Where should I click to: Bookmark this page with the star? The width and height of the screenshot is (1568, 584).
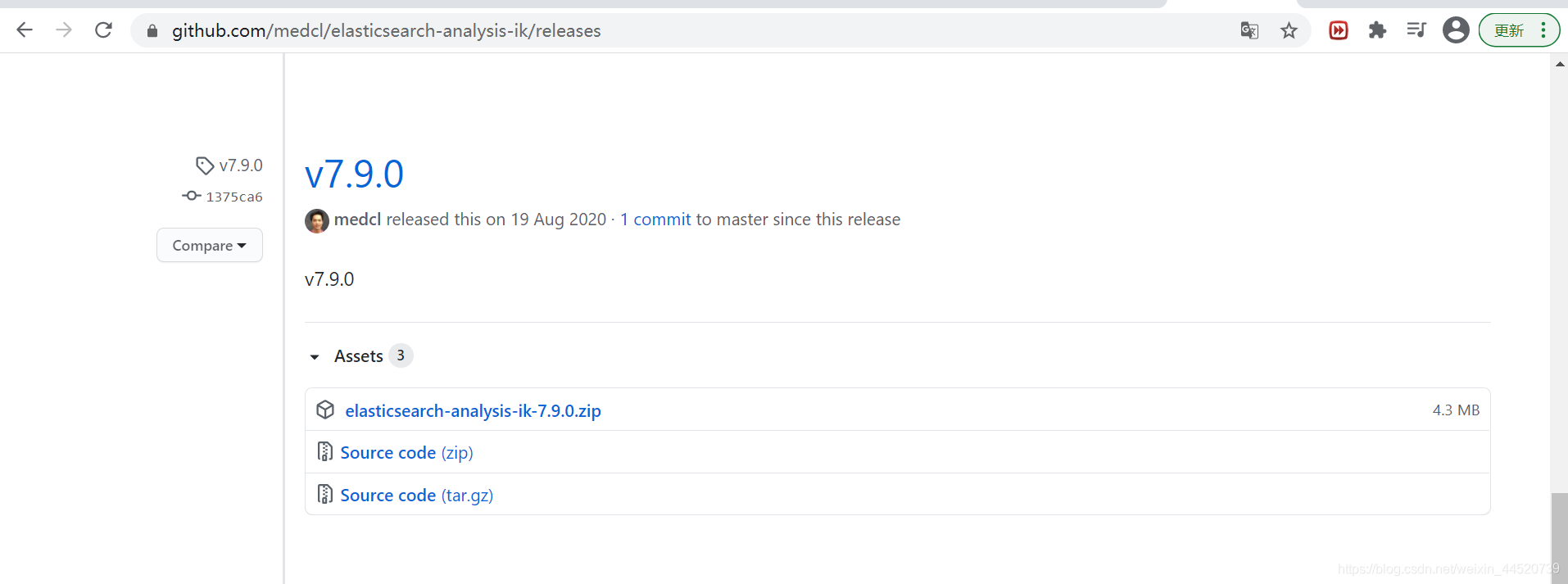click(x=1289, y=31)
